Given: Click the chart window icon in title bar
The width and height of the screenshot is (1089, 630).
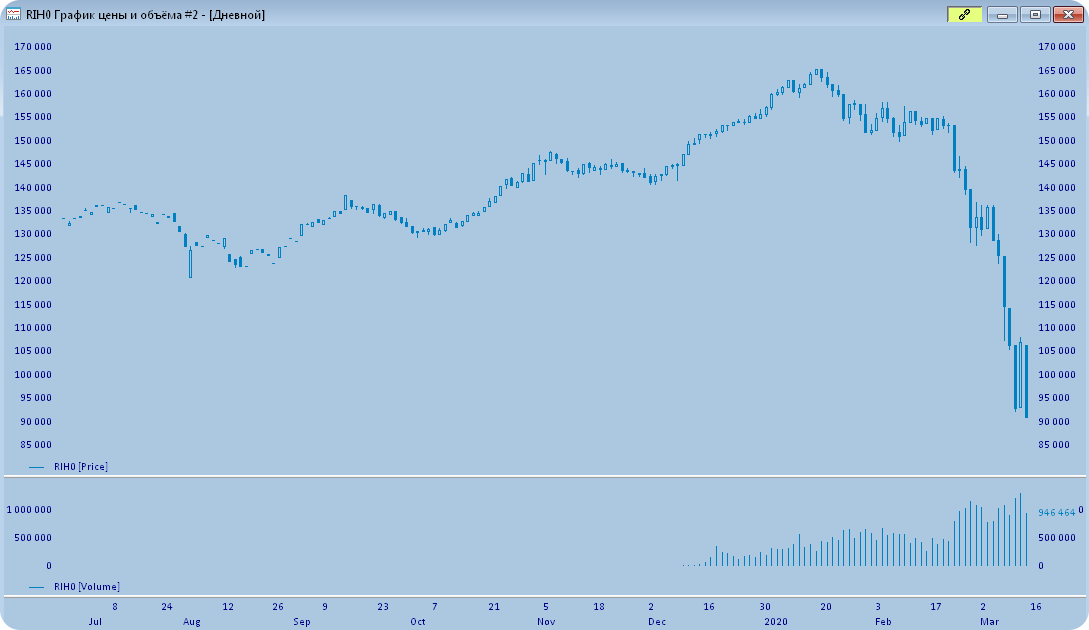Looking at the screenshot, I should [x=14, y=14].
